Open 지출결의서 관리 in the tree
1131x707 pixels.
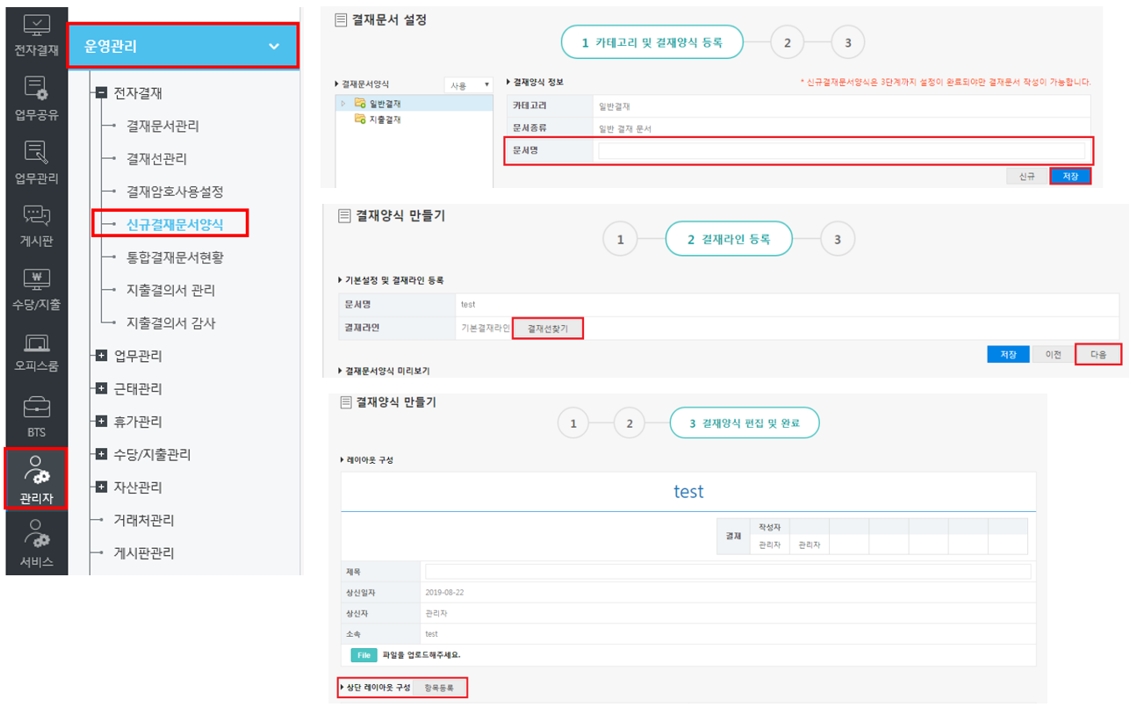[x=171, y=289]
